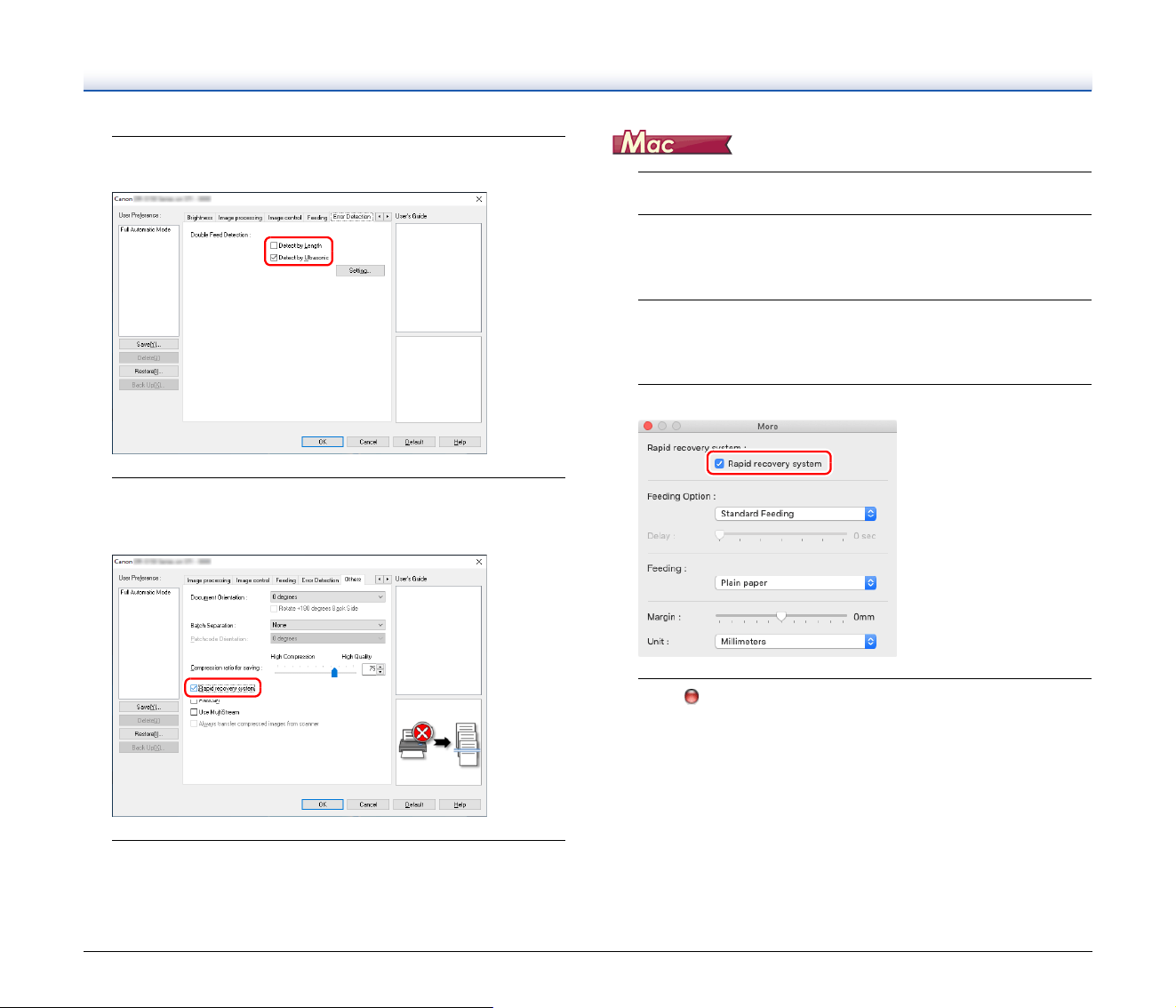
Task: Open Image processing tab in Double Feed Detection window
Action: point(241,218)
